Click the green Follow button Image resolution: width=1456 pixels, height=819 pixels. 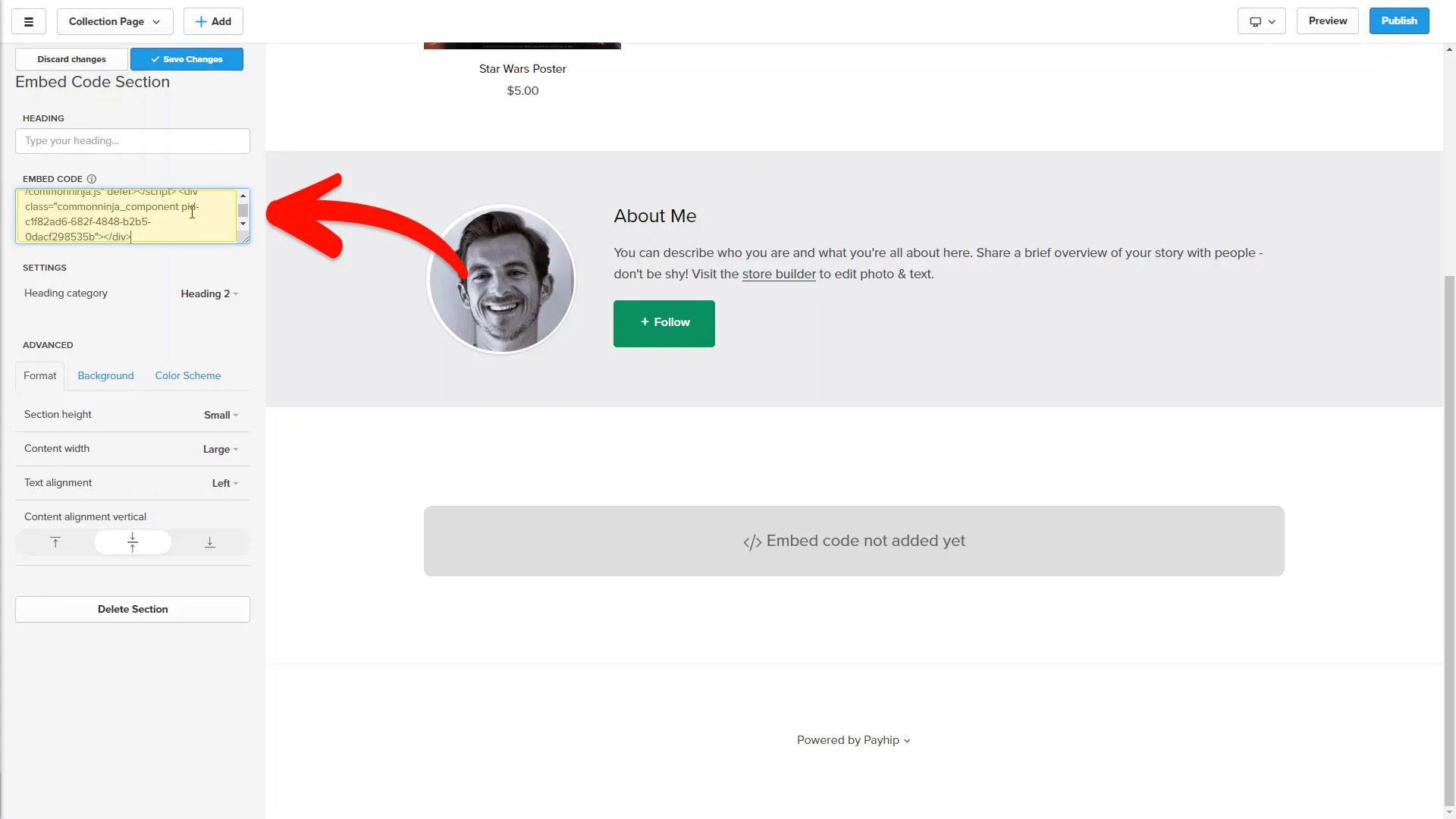664,324
